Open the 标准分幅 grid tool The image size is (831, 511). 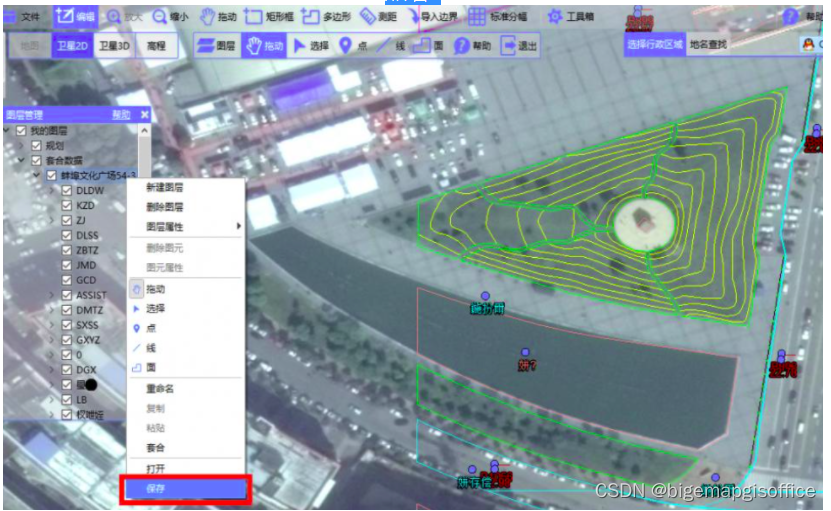476,17
